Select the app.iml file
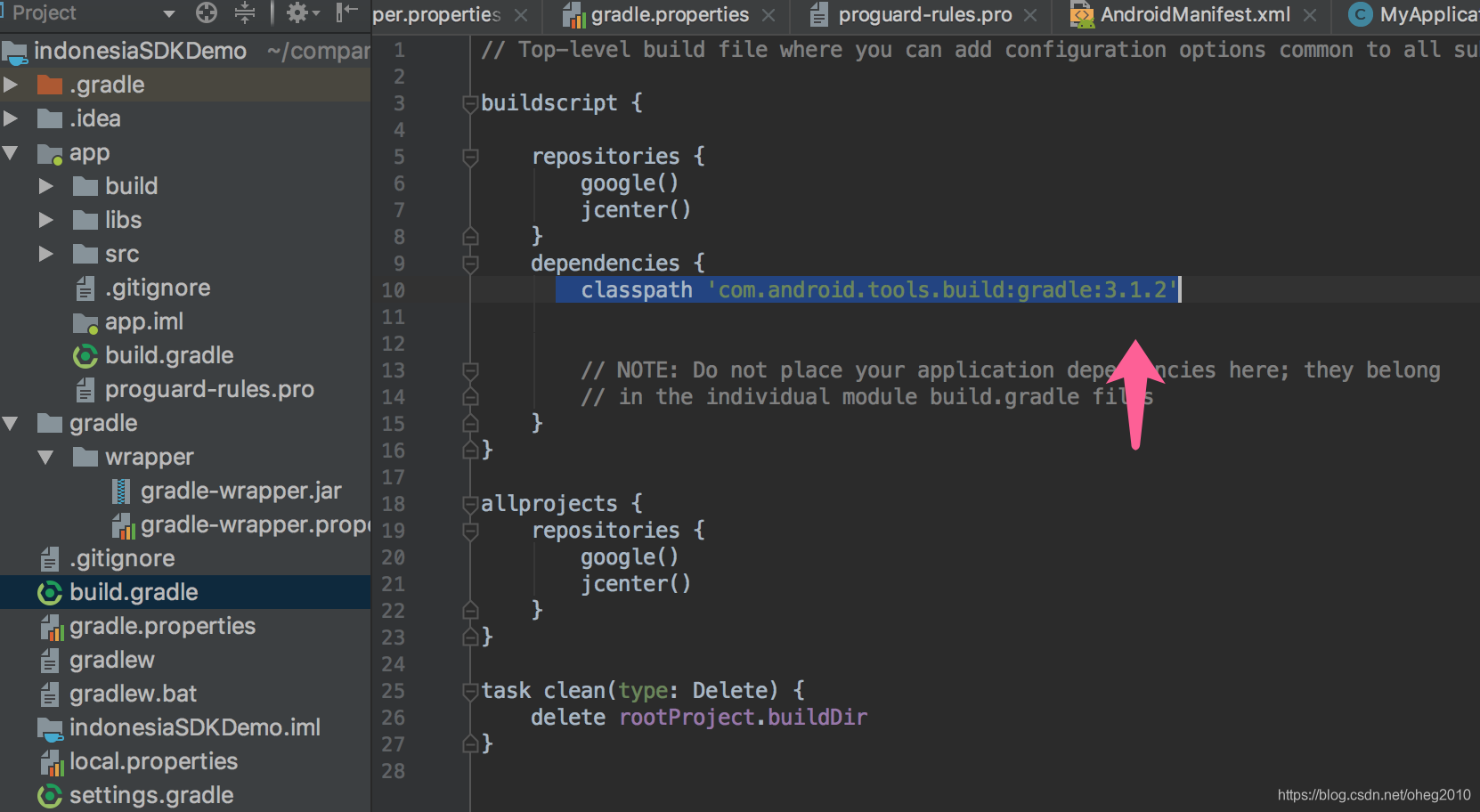Viewport: 1480px width, 812px height. tap(144, 321)
